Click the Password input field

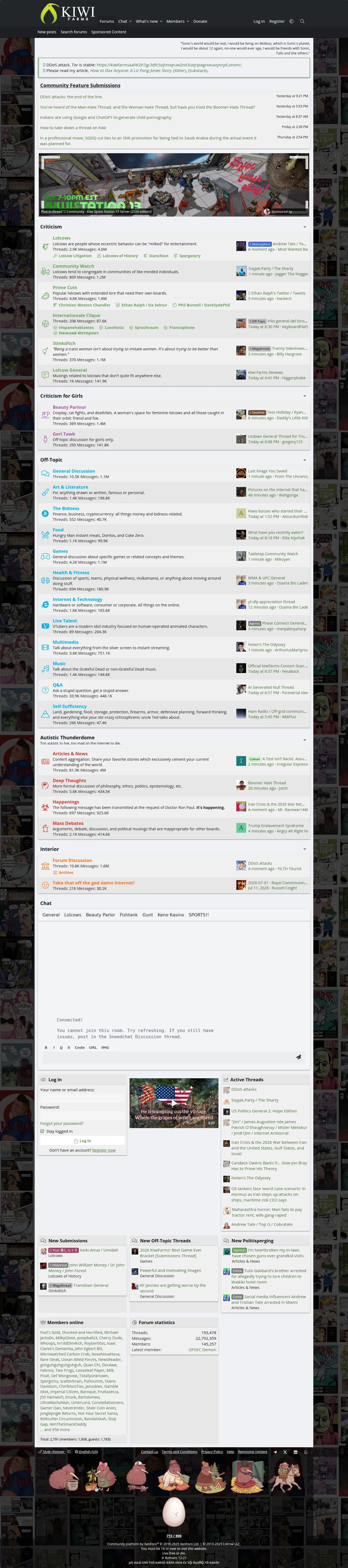point(82,1116)
